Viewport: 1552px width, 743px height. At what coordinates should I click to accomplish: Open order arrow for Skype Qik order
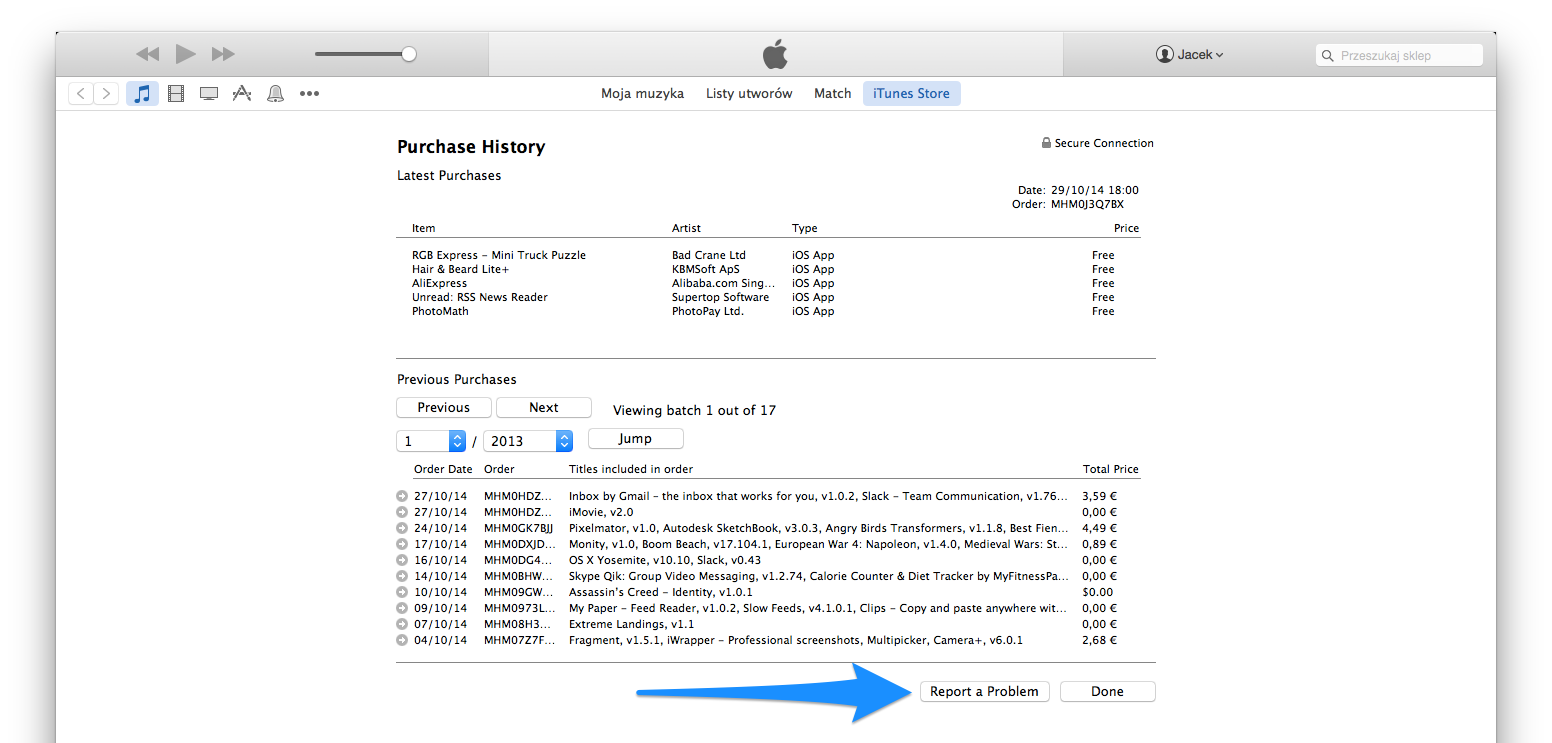[402, 576]
